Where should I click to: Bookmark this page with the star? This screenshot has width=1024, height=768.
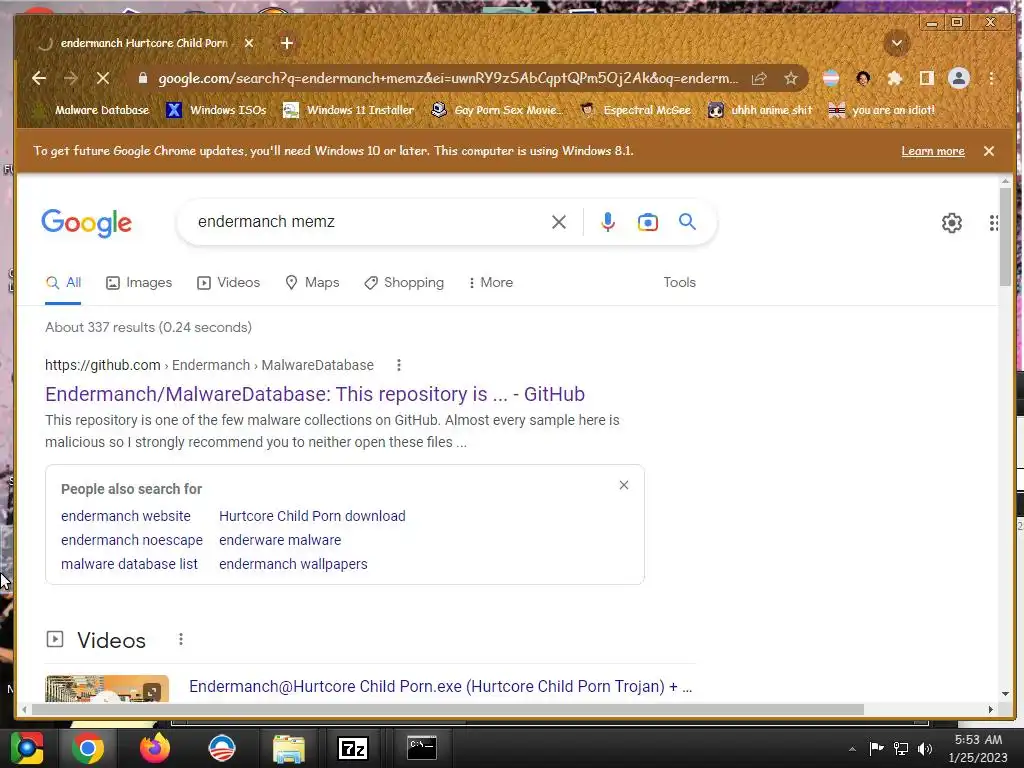tap(791, 78)
